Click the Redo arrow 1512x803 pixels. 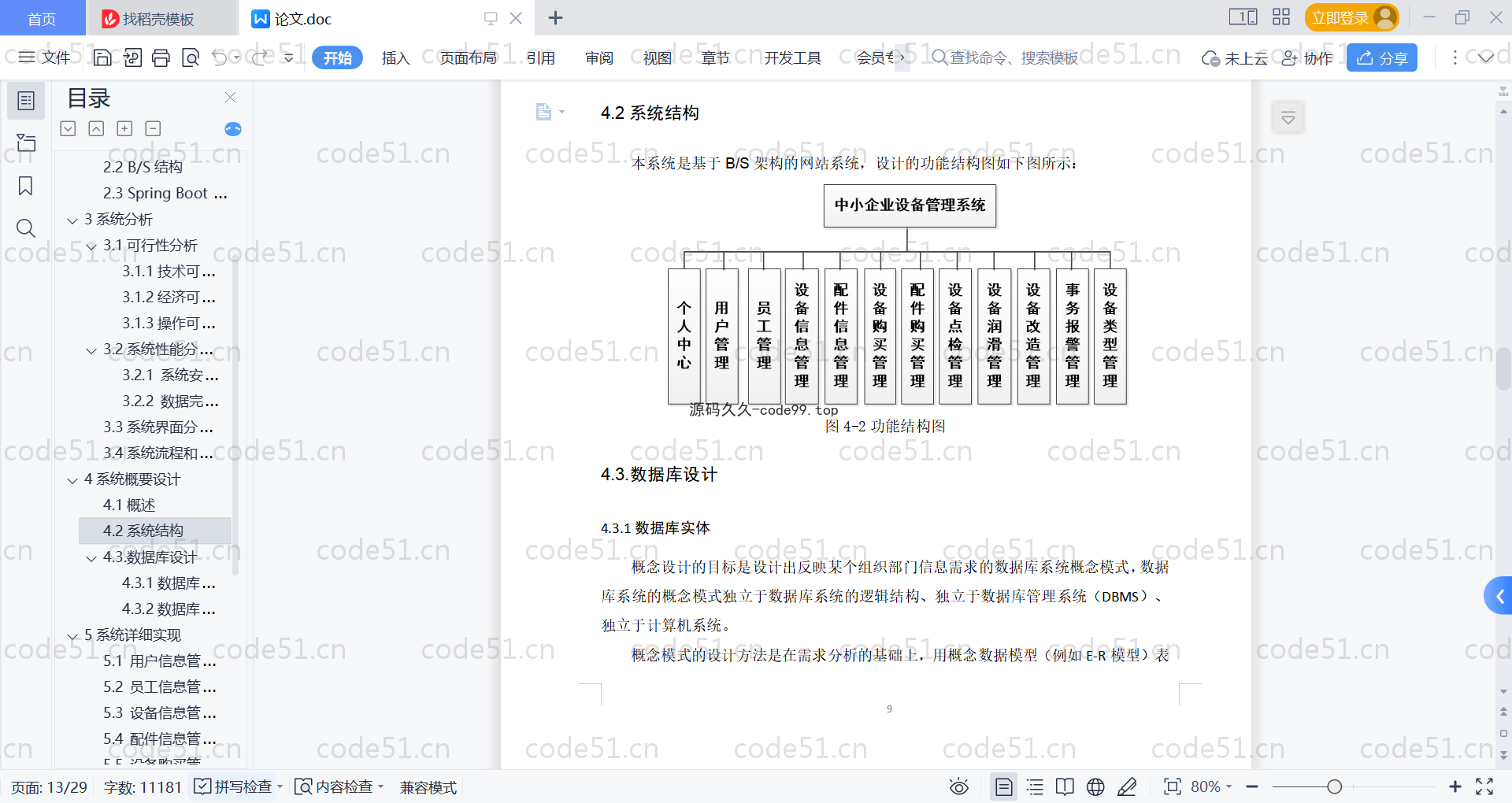(x=260, y=57)
